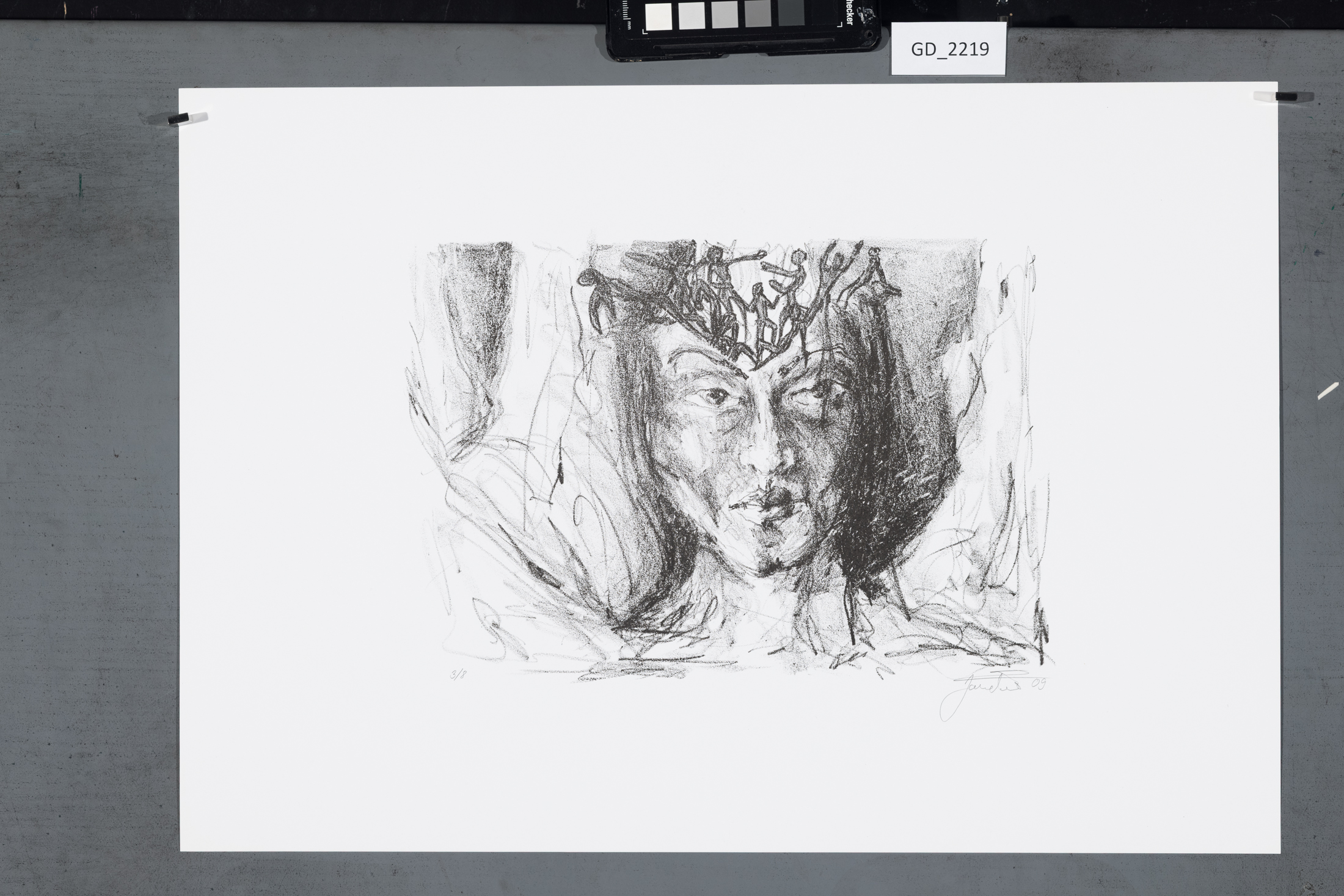Pick the middle gray color checker patch

[725, 15]
